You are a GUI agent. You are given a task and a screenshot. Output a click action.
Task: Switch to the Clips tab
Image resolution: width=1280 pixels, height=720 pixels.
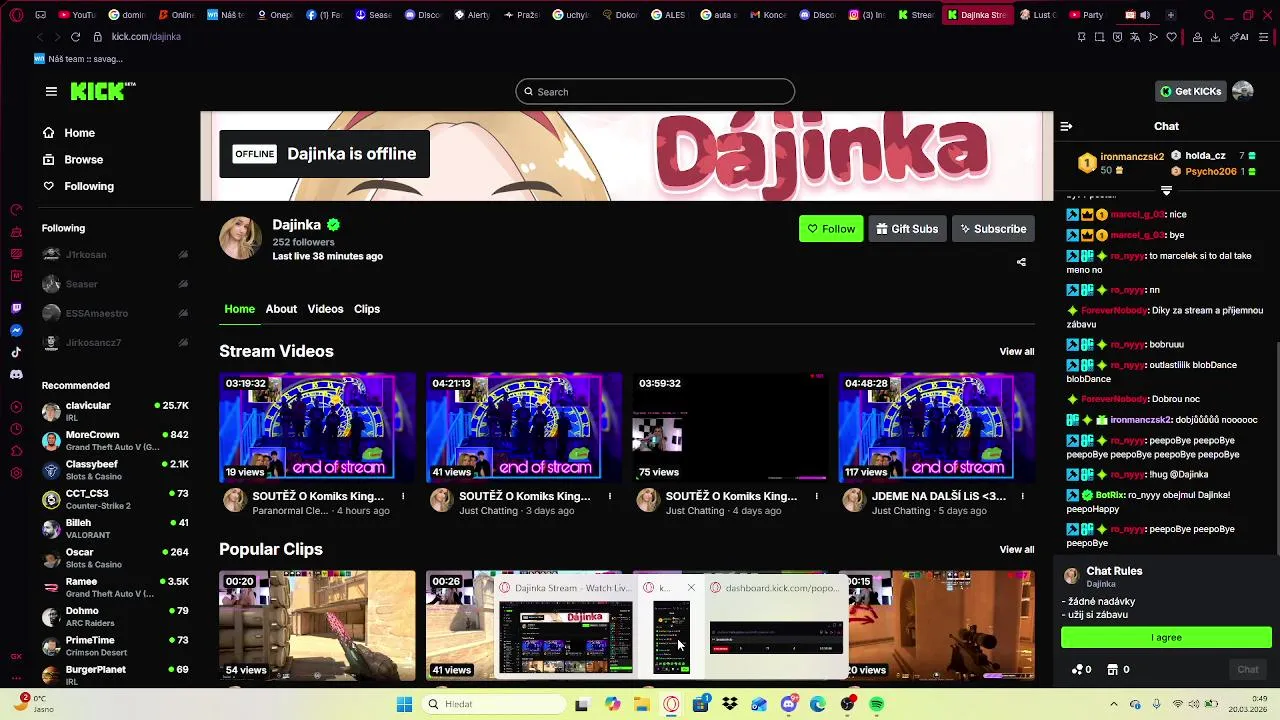click(x=367, y=309)
